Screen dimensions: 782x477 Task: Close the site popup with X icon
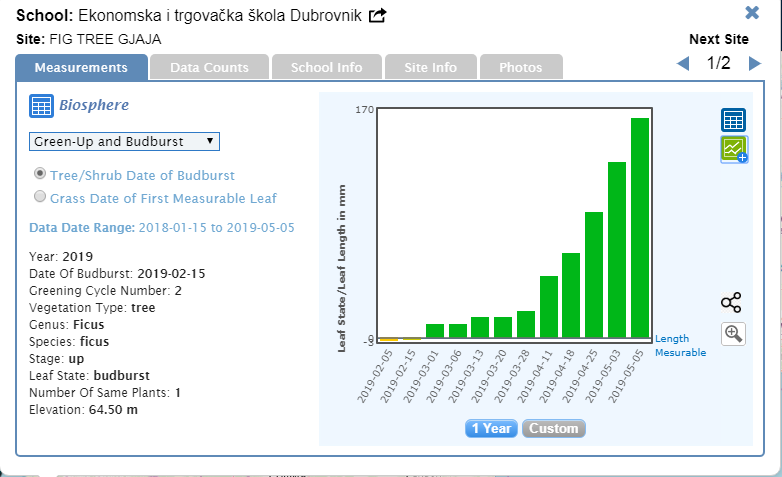click(752, 13)
